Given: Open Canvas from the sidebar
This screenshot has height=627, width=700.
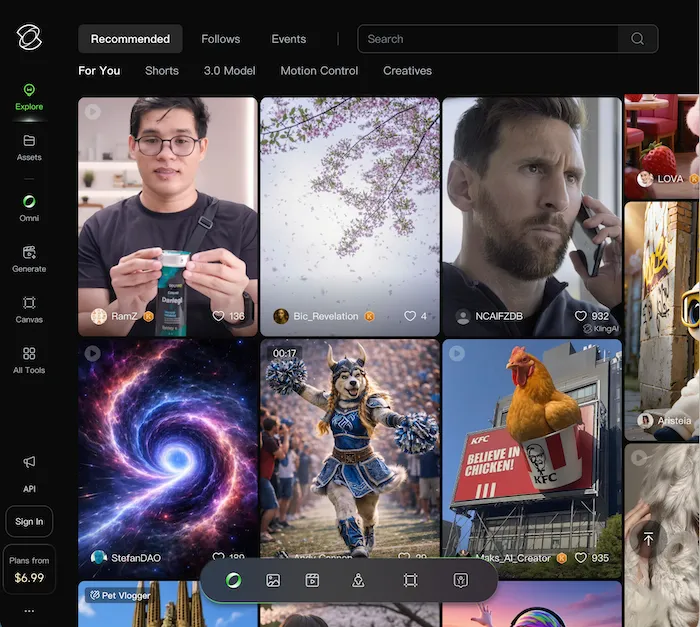Looking at the screenshot, I should (29, 309).
